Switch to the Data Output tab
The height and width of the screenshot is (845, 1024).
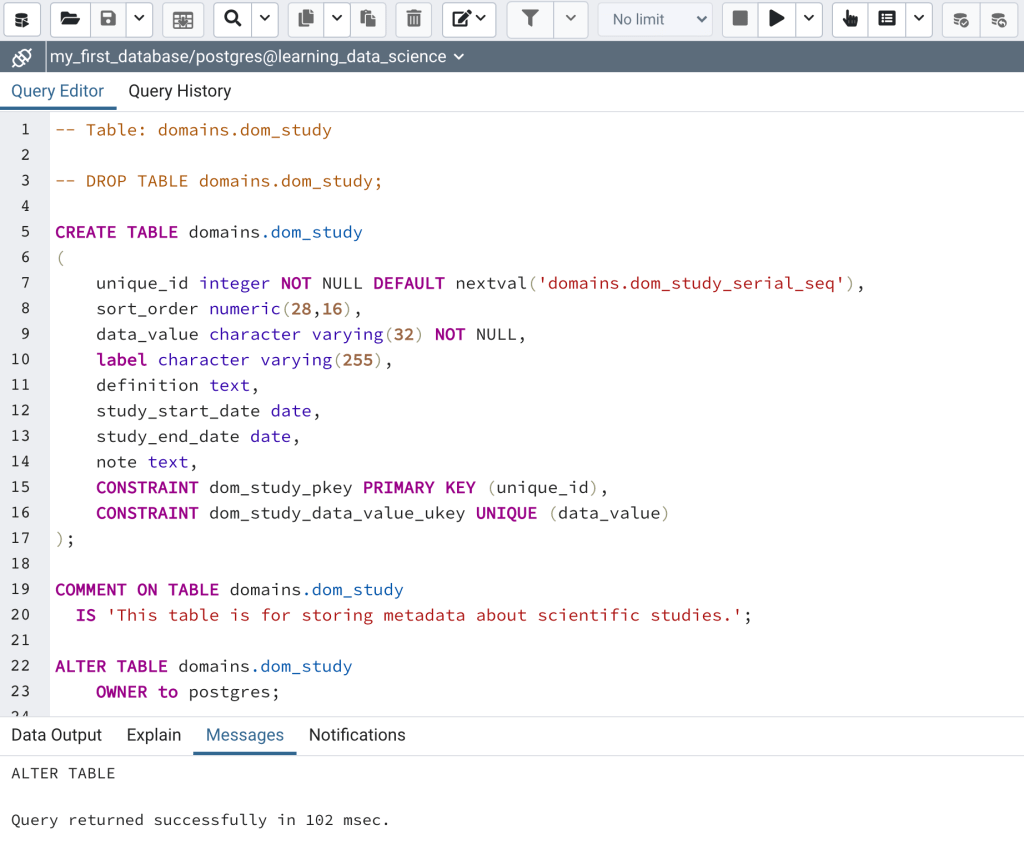click(56, 735)
